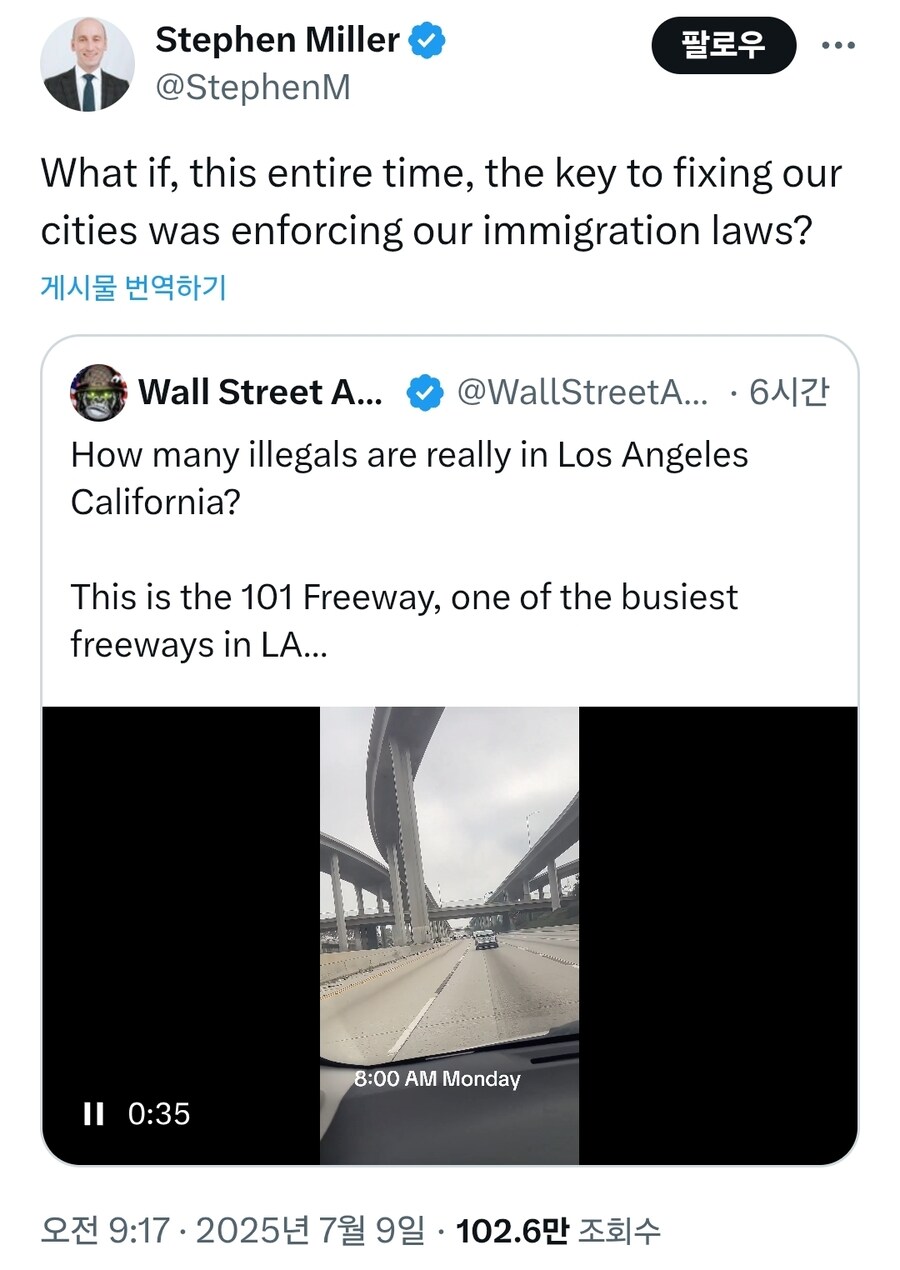Click the main tweet text about immigration laws
This screenshot has width=900, height=1270.
tap(440, 202)
